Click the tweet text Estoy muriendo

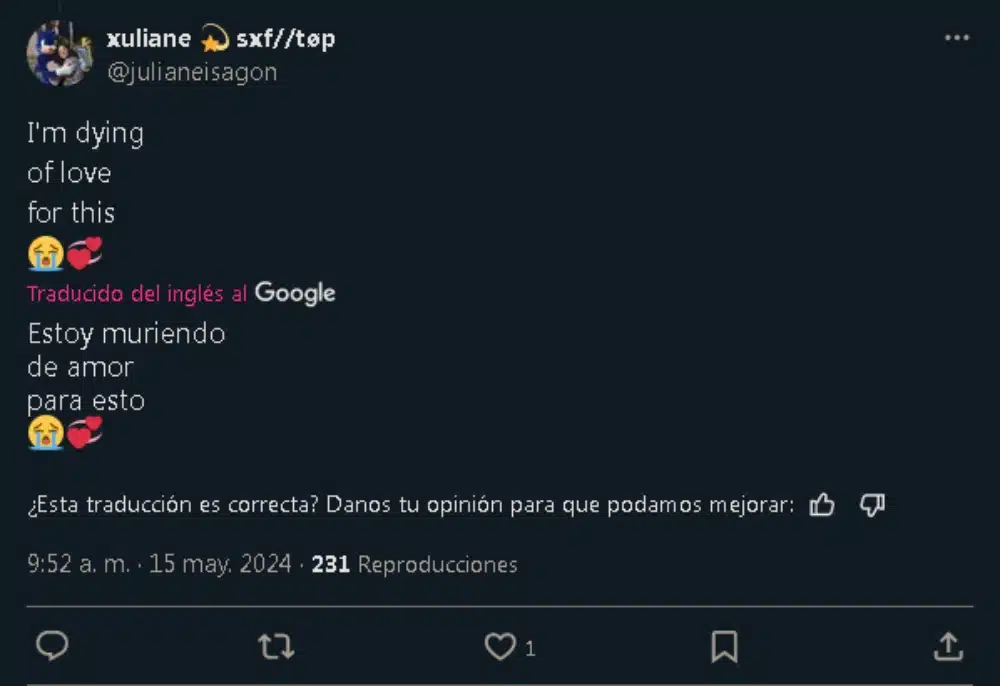coord(127,334)
